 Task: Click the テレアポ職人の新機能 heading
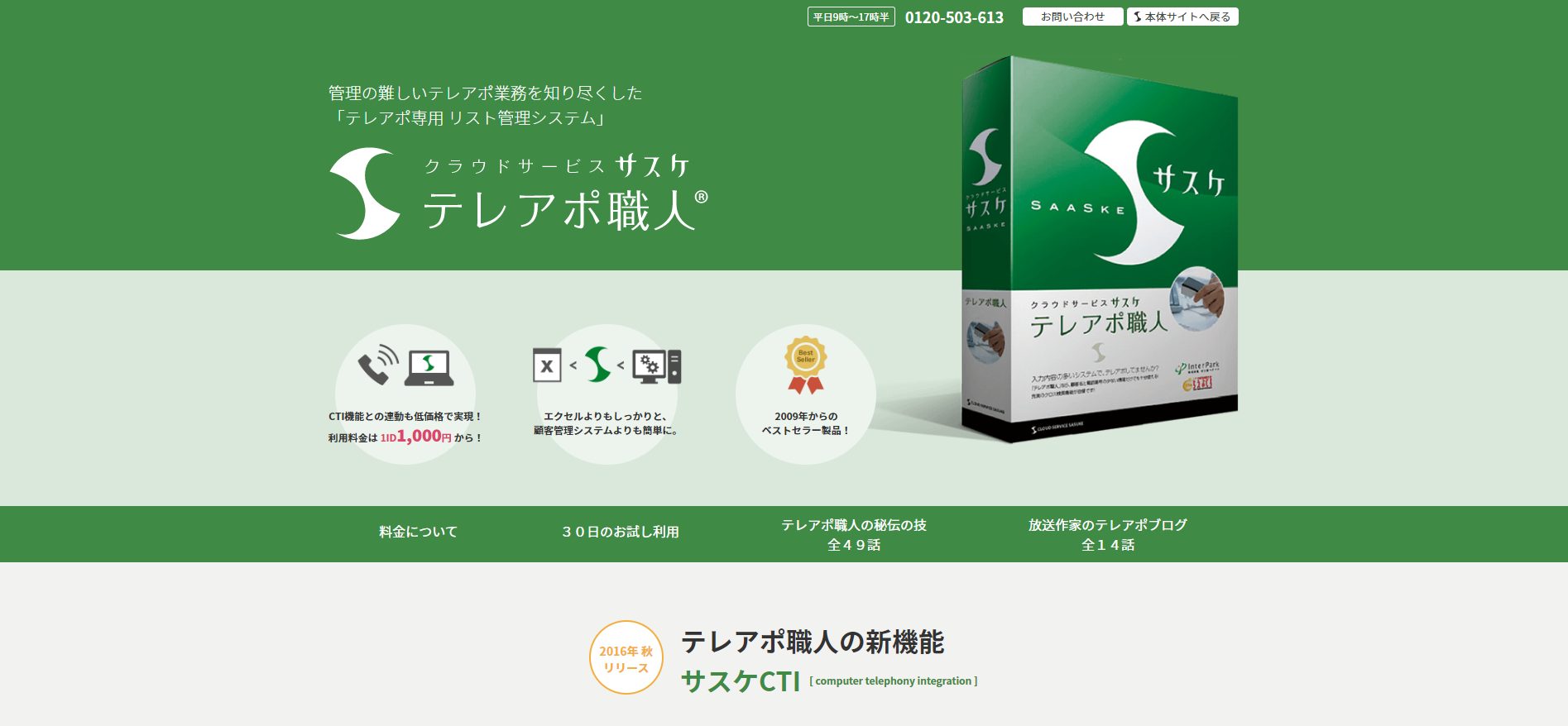[813, 642]
